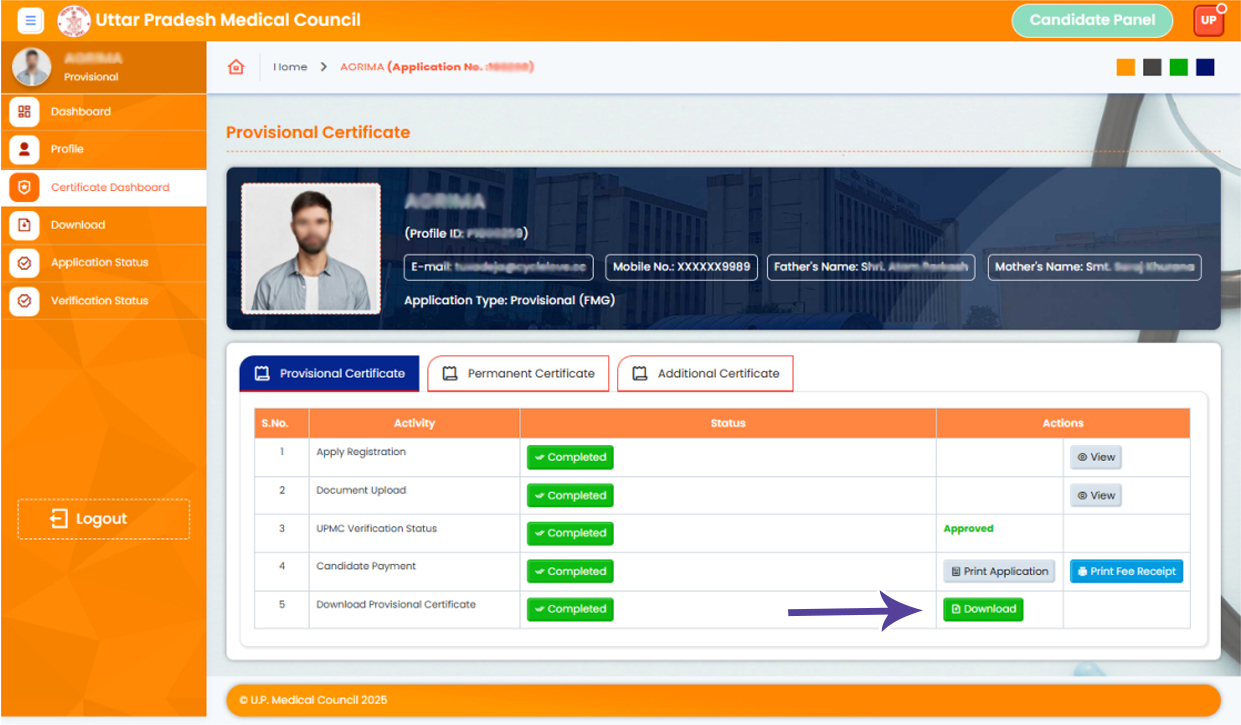
Task: View the Document Upload details
Action: point(1095,495)
